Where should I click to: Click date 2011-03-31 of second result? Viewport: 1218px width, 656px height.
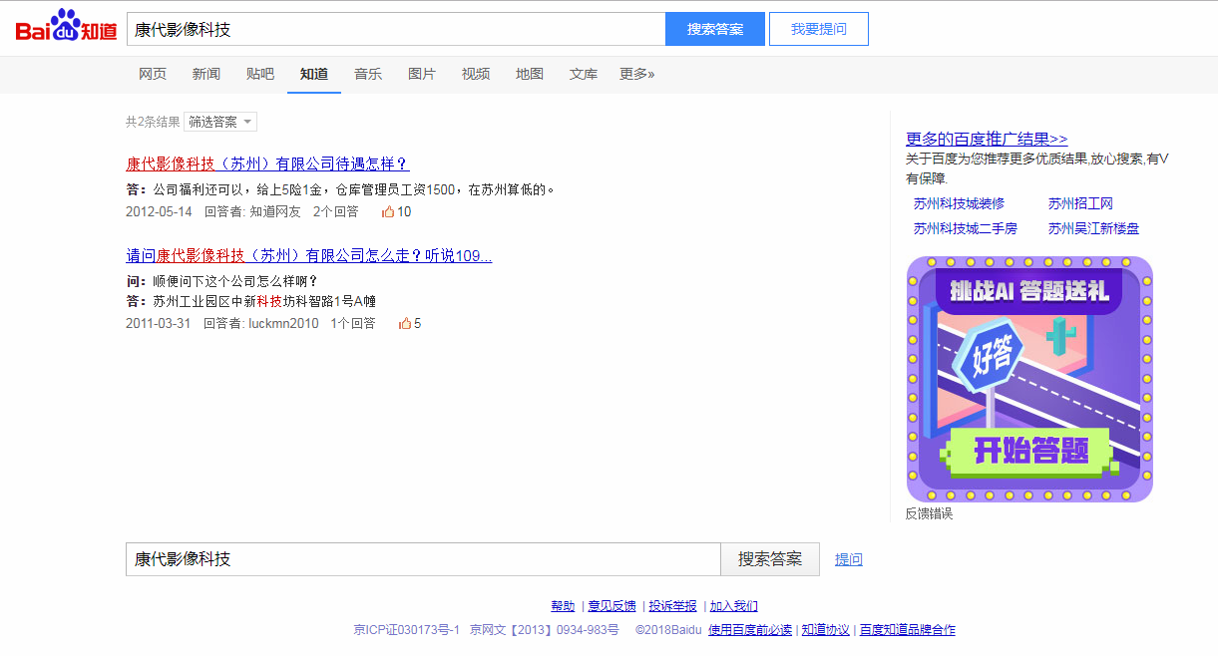158,324
